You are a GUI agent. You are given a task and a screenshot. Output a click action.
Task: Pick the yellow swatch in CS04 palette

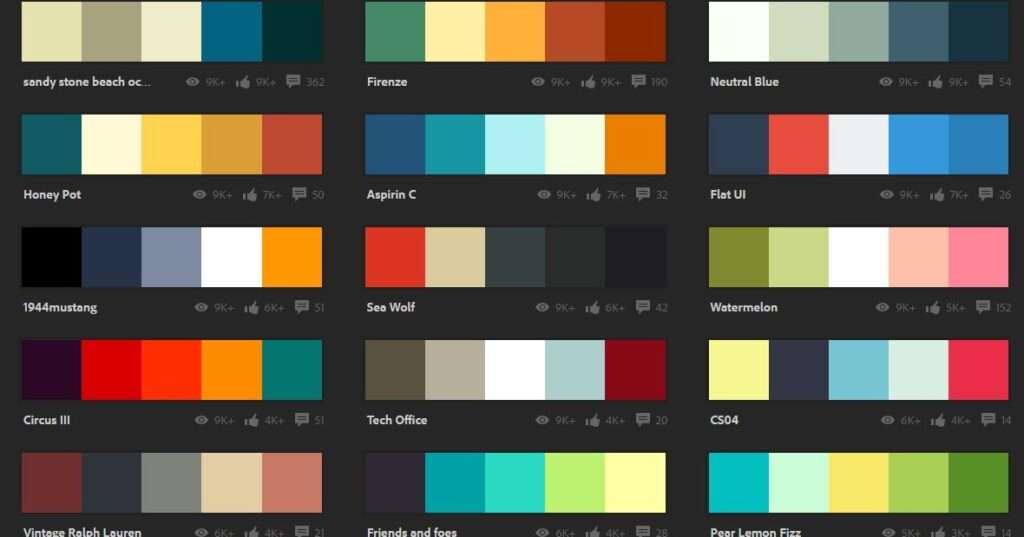click(x=739, y=370)
